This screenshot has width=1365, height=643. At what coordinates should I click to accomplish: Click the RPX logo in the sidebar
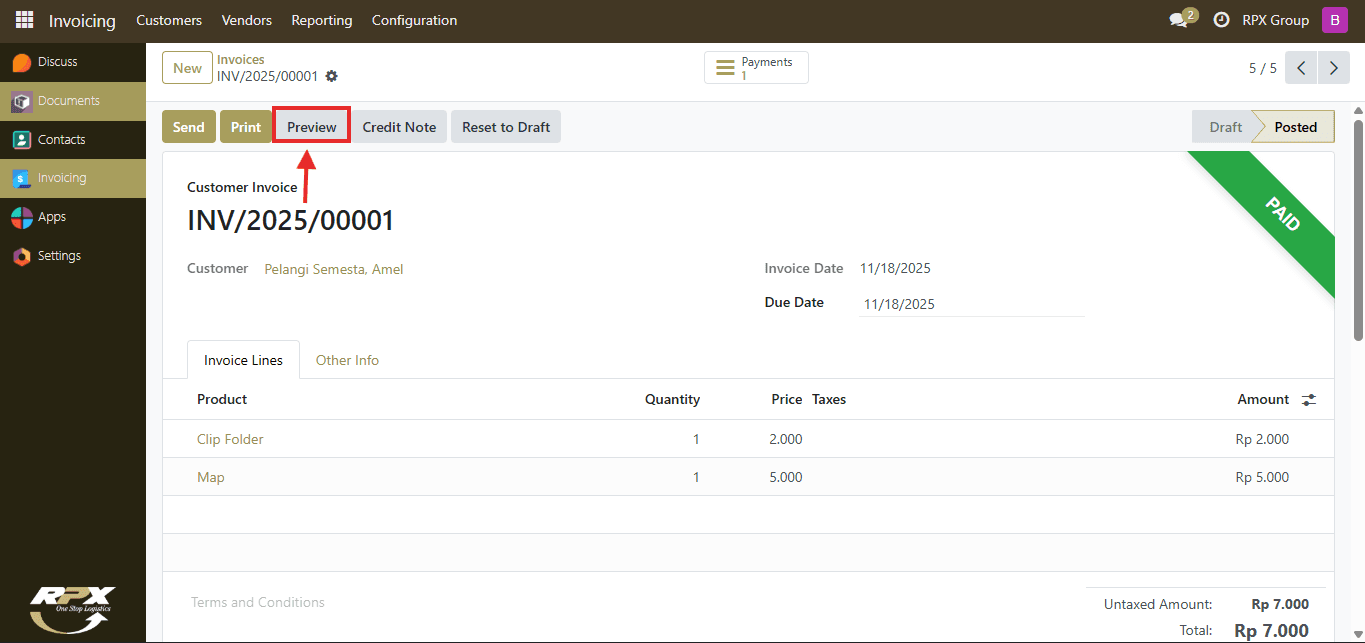(x=72, y=608)
